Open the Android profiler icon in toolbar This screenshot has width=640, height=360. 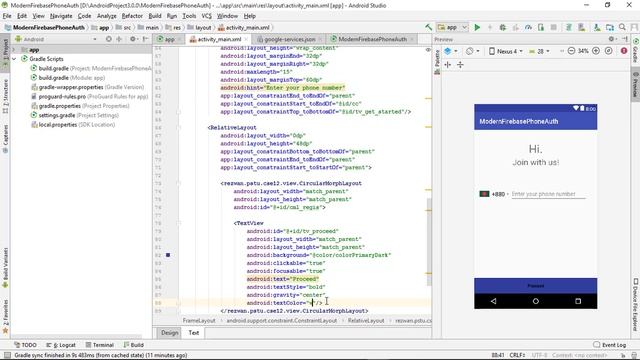coord(528,27)
